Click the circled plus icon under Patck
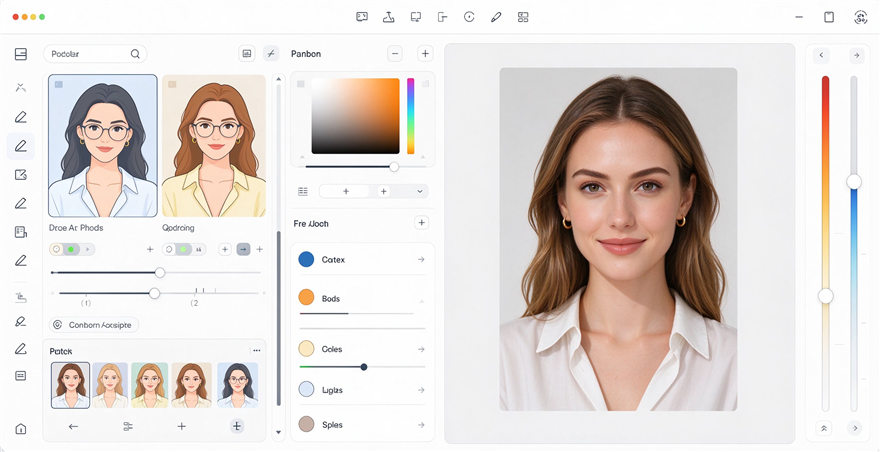 [237, 426]
